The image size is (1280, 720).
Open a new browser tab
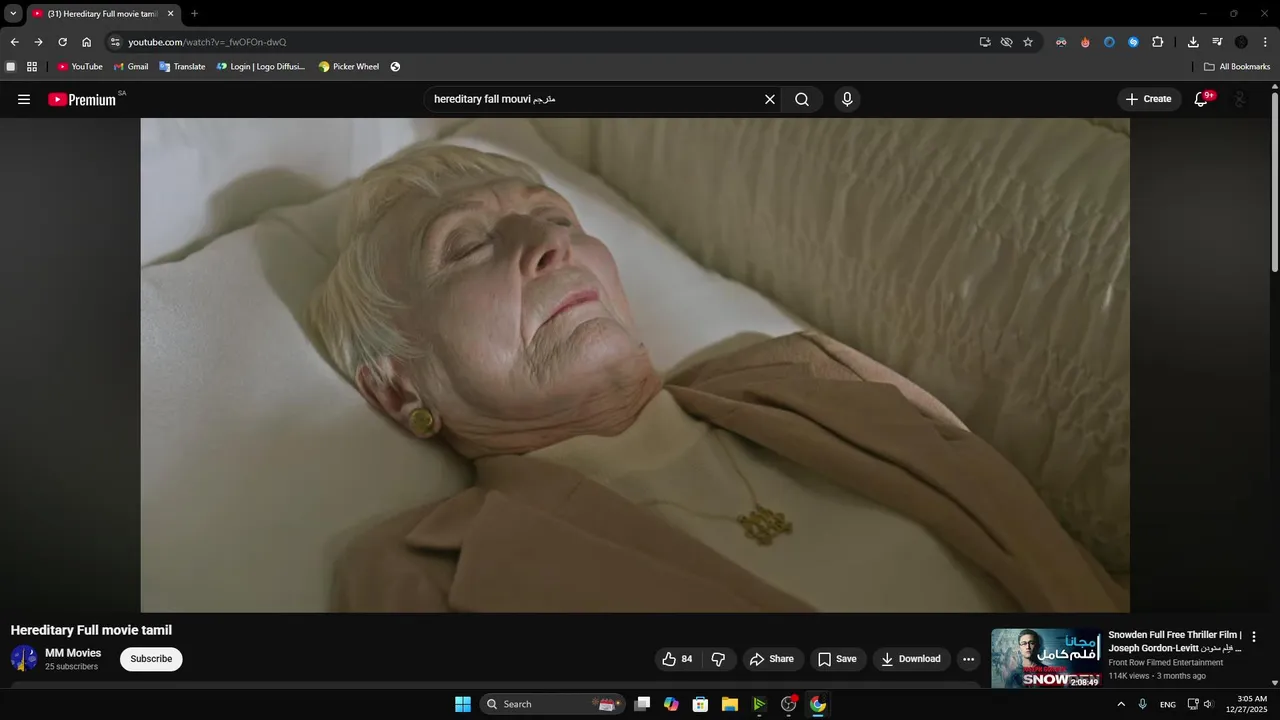point(194,14)
